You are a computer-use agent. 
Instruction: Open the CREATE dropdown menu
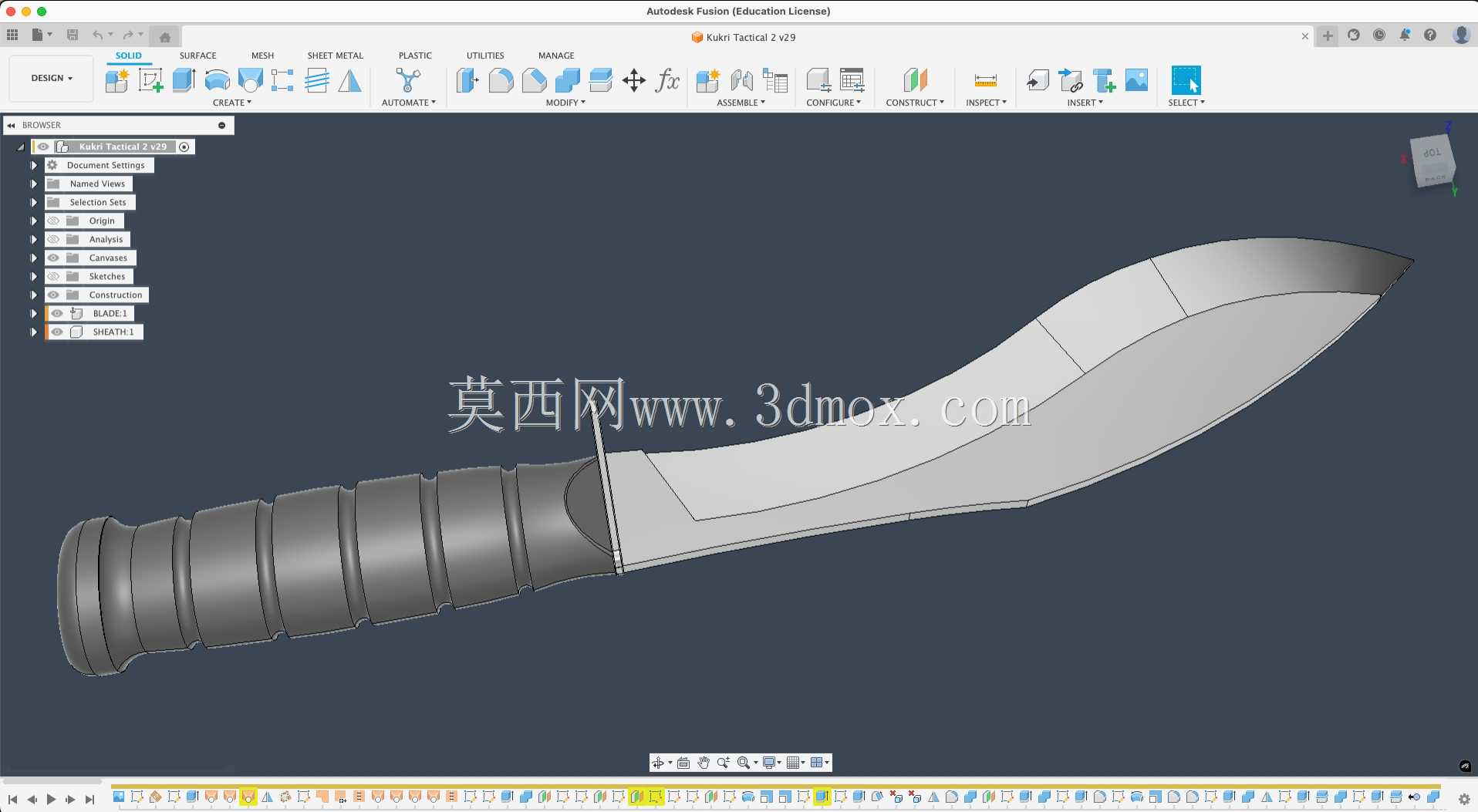pos(232,103)
